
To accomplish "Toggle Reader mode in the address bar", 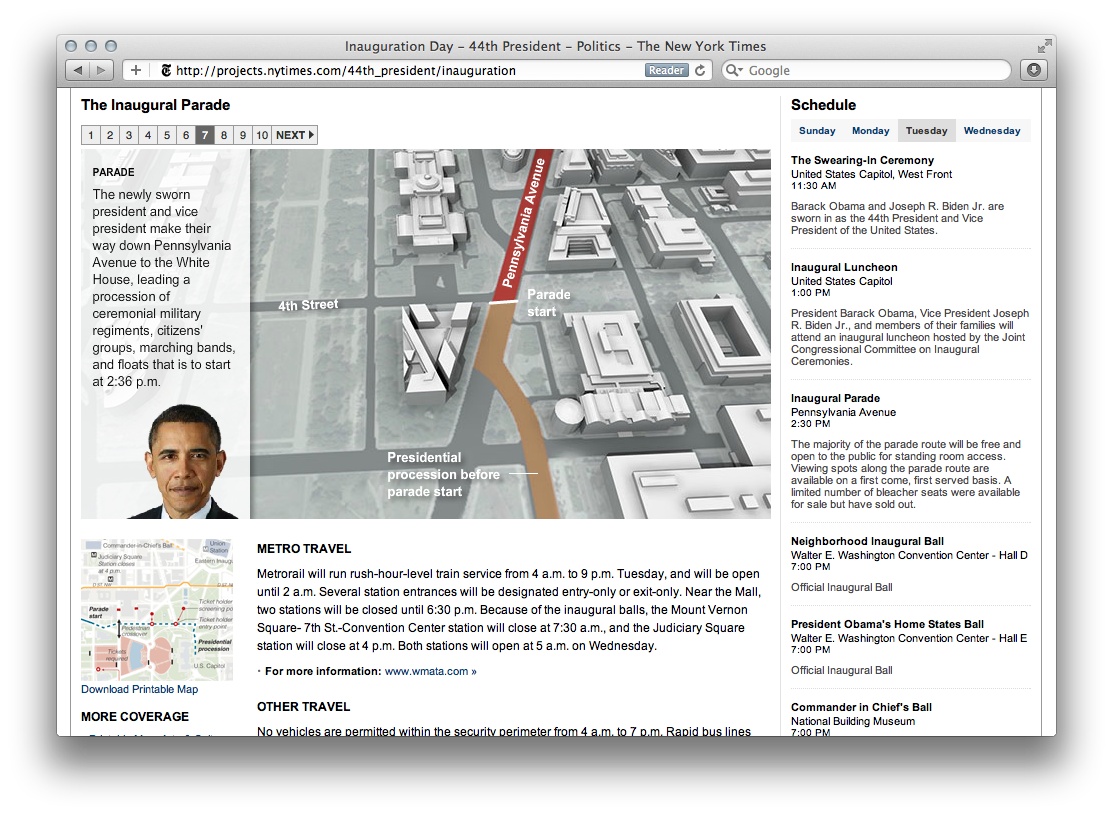I will click(x=665, y=70).
